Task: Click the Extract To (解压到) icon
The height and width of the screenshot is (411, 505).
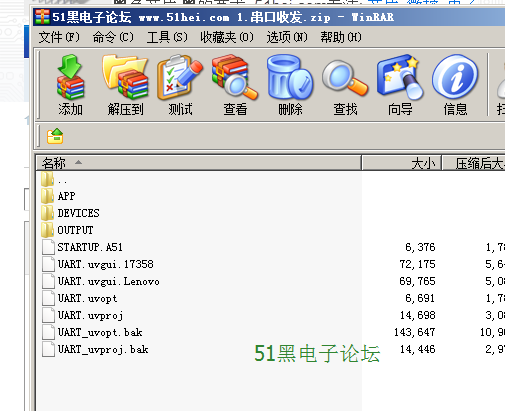Action: point(125,77)
